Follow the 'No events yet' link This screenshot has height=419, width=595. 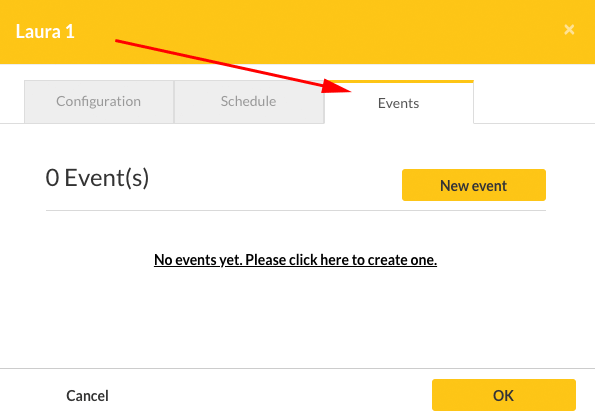tap(295, 260)
